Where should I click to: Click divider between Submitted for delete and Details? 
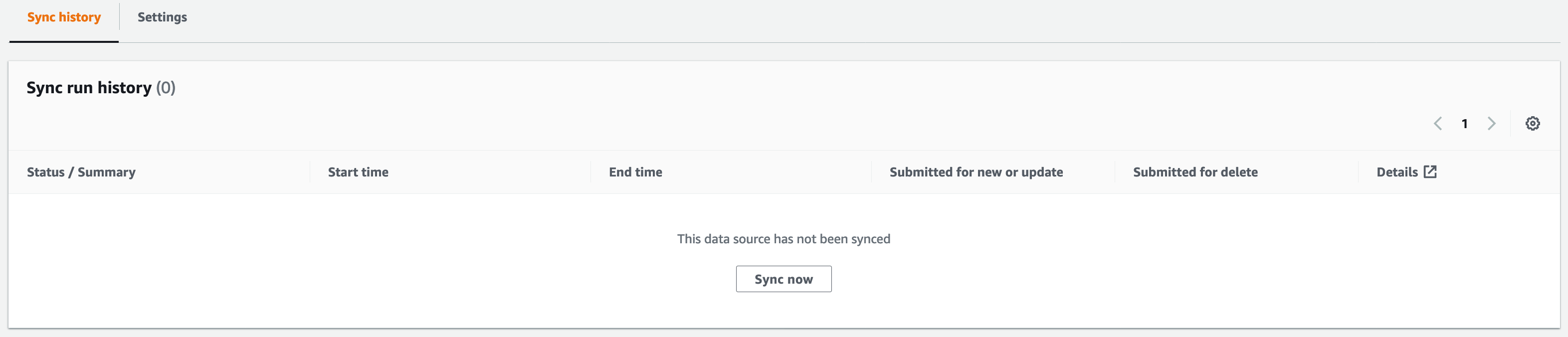(1358, 172)
